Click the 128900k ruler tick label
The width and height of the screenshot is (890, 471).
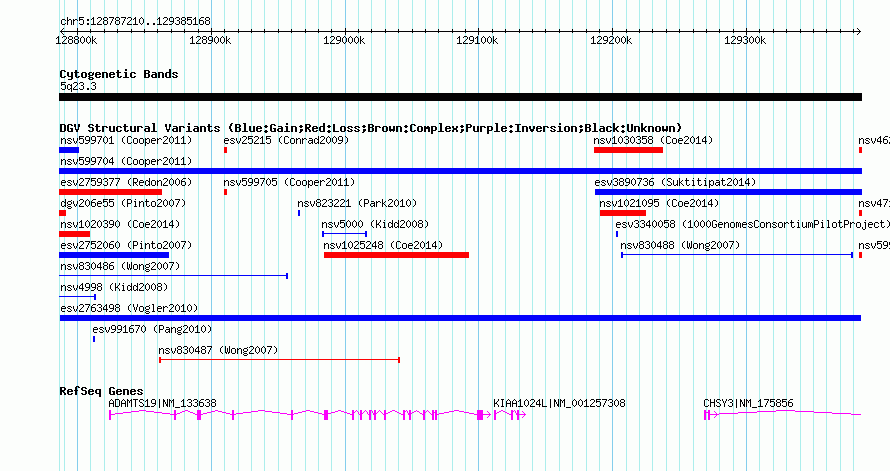(210, 40)
